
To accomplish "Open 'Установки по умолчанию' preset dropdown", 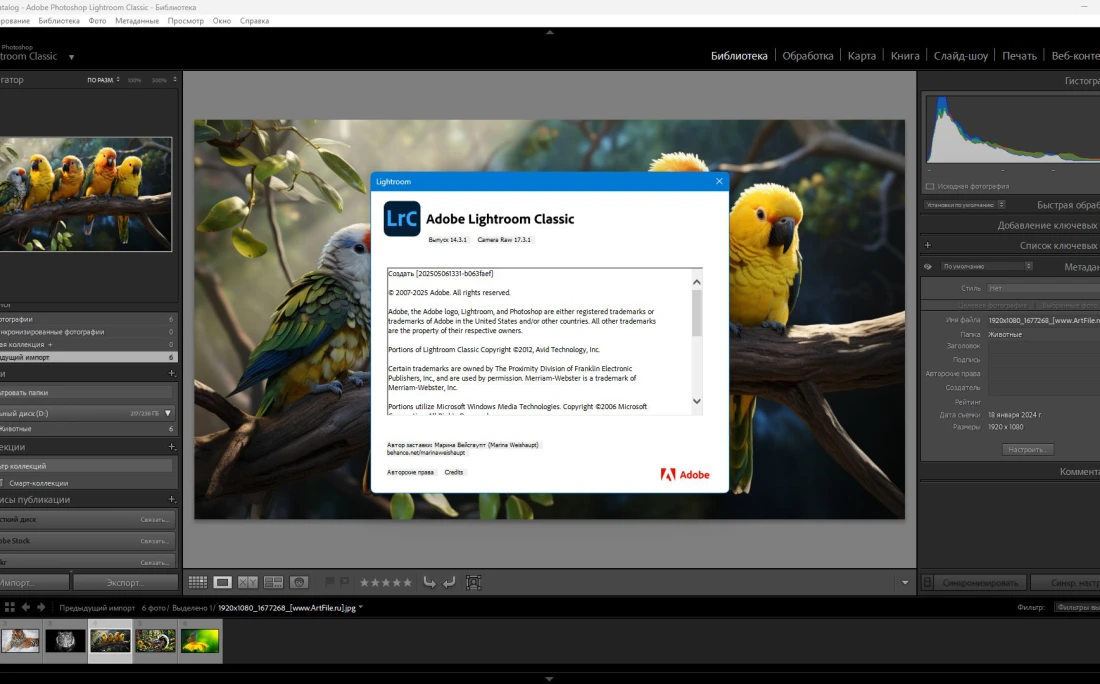I will (x=965, y=205).
